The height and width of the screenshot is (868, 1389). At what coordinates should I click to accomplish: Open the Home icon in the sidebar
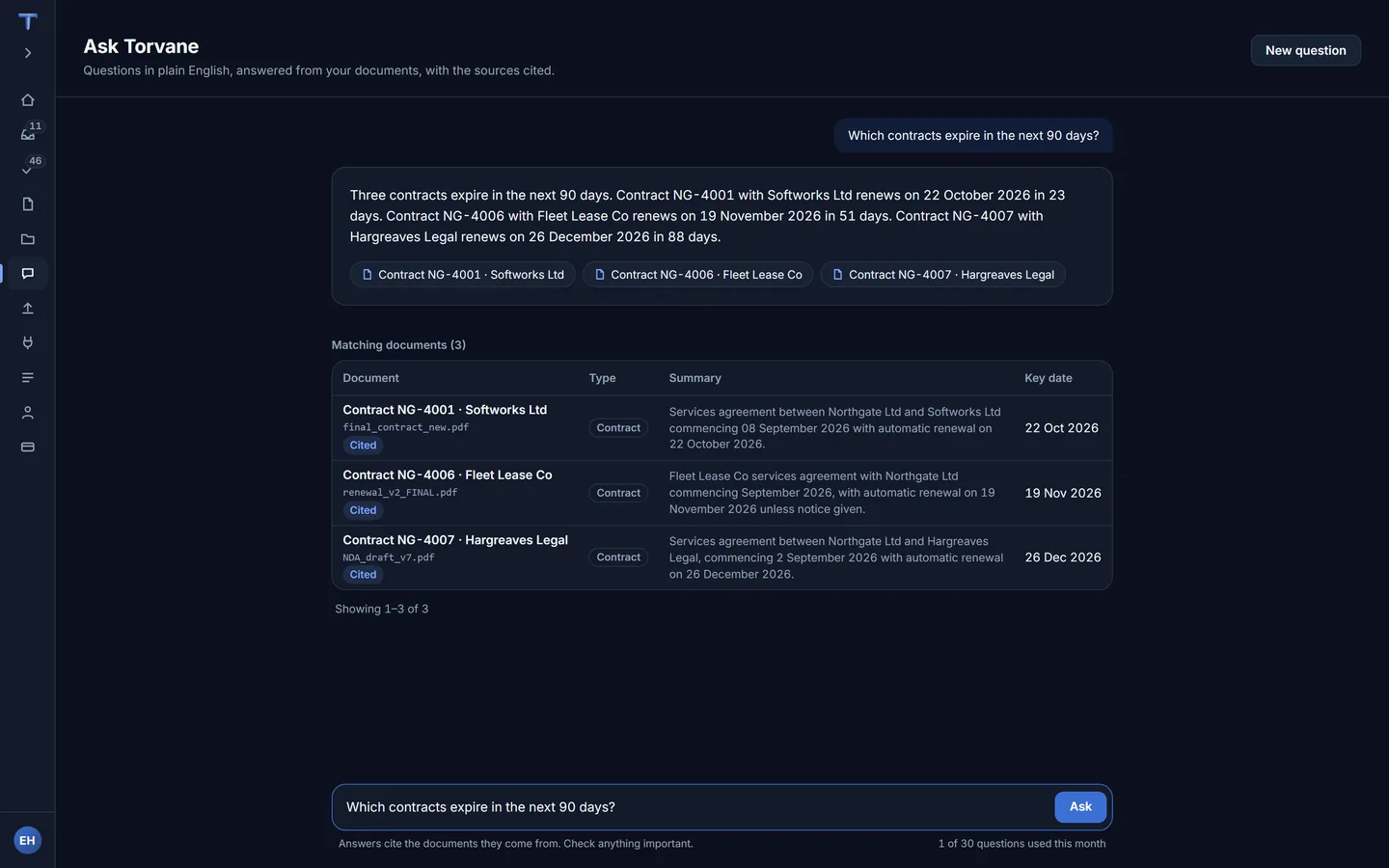click(x=28, y=100)
